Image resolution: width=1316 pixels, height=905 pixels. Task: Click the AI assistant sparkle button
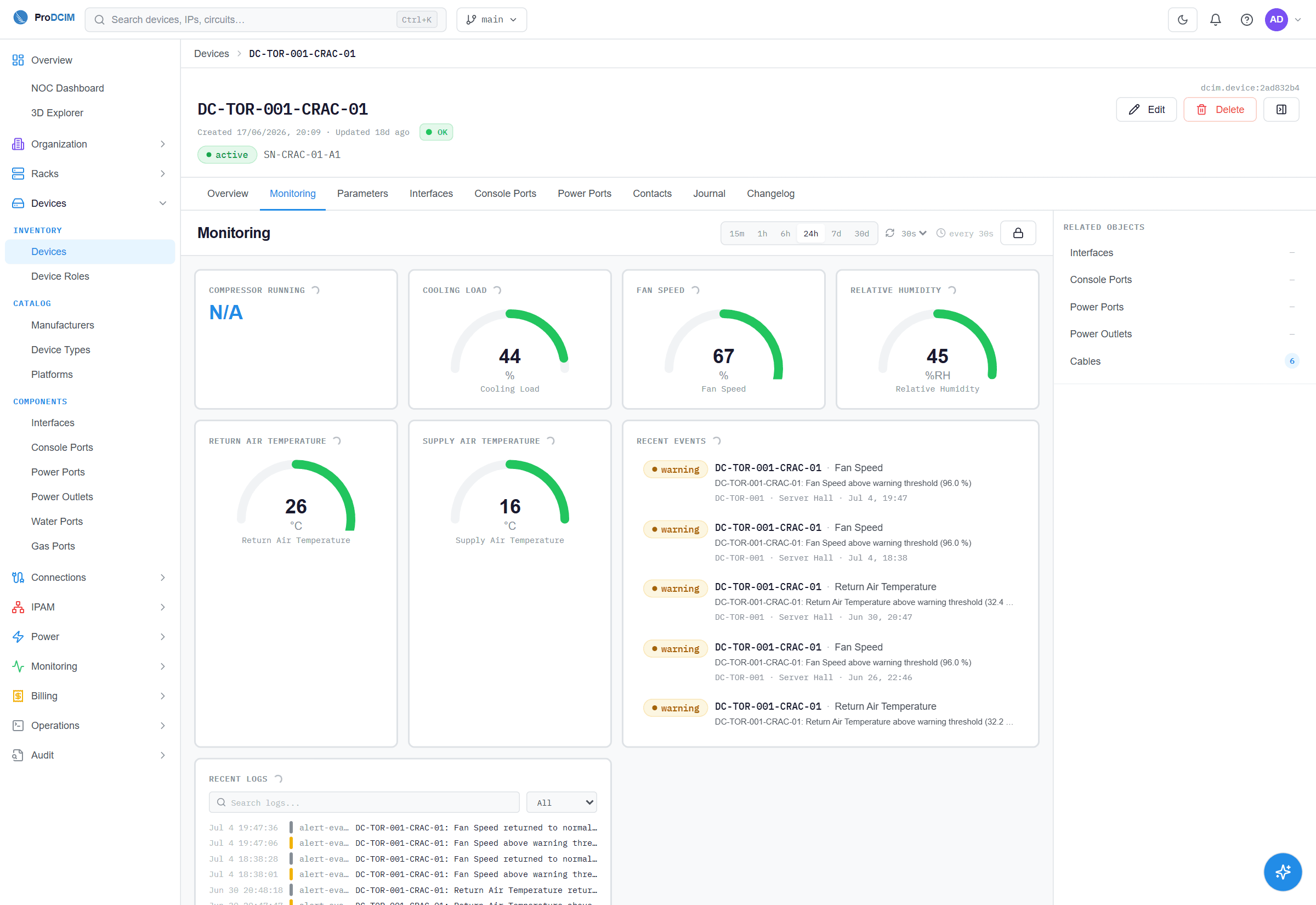(x=1281, y=871)
